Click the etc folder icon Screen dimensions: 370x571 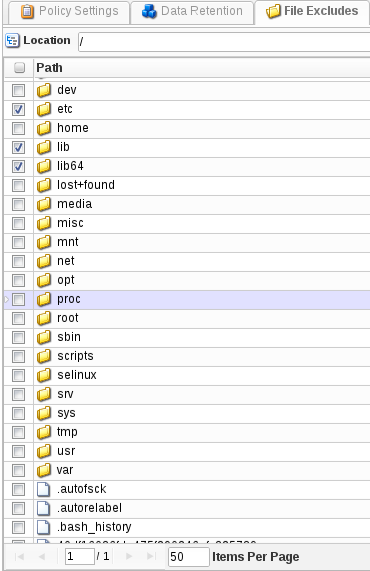point(44,109)
